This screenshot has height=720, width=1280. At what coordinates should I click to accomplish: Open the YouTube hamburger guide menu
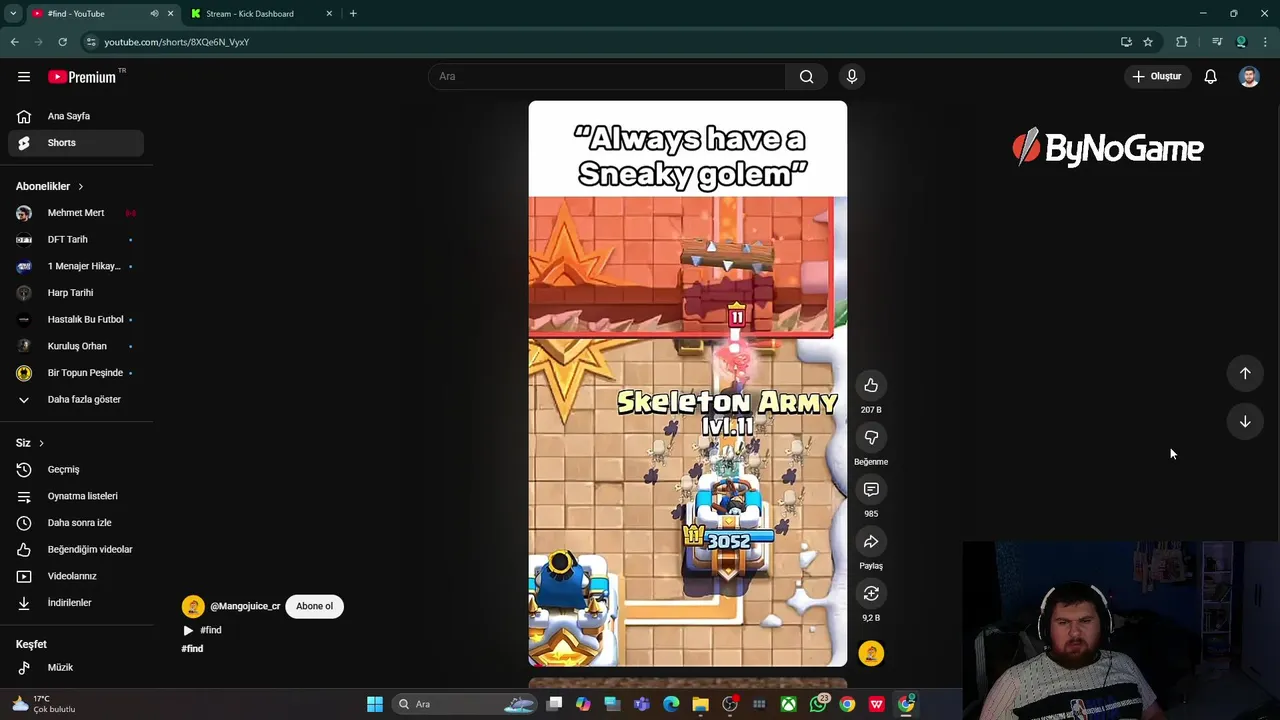[x=24, y=77]
